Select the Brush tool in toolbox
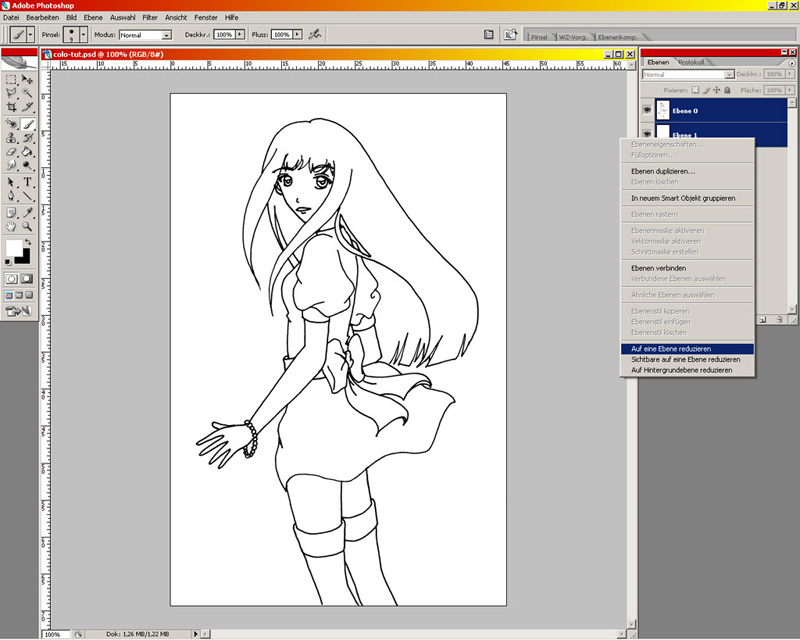Viewport: 800px width, 640px height. (28, 124)
